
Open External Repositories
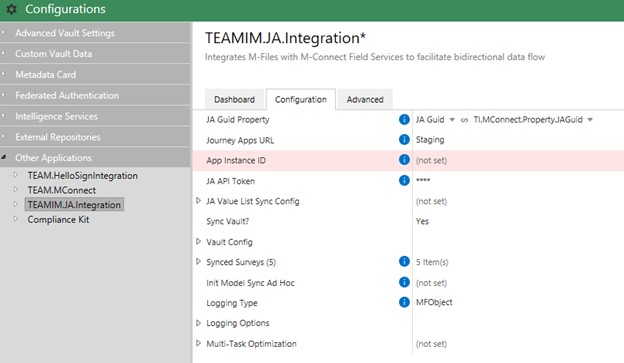point(95,137)
